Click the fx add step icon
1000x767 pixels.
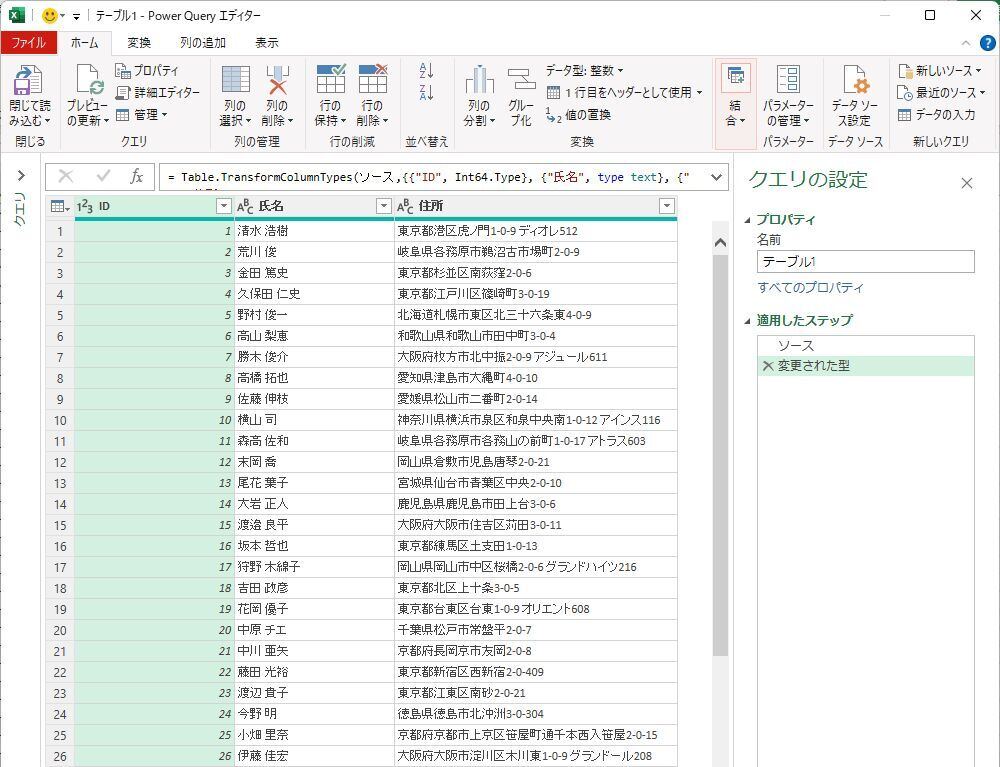pyautogui.click(x=136, y=177)
